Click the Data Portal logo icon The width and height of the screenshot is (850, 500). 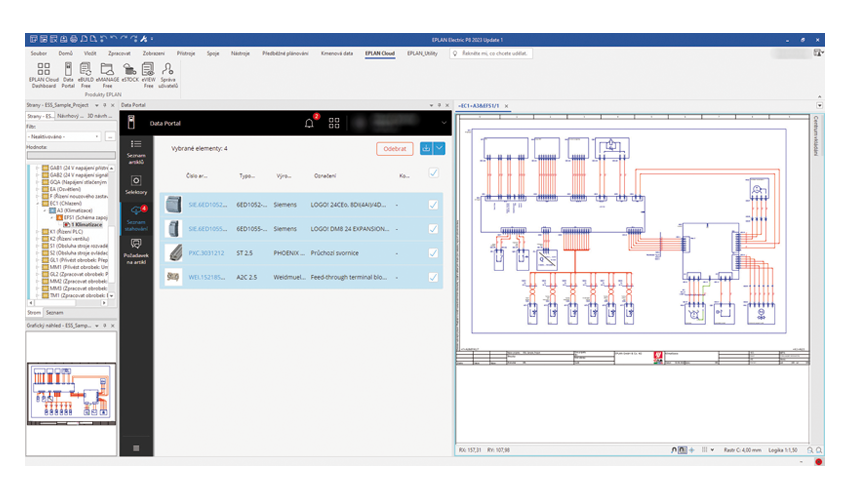point(131,123)
